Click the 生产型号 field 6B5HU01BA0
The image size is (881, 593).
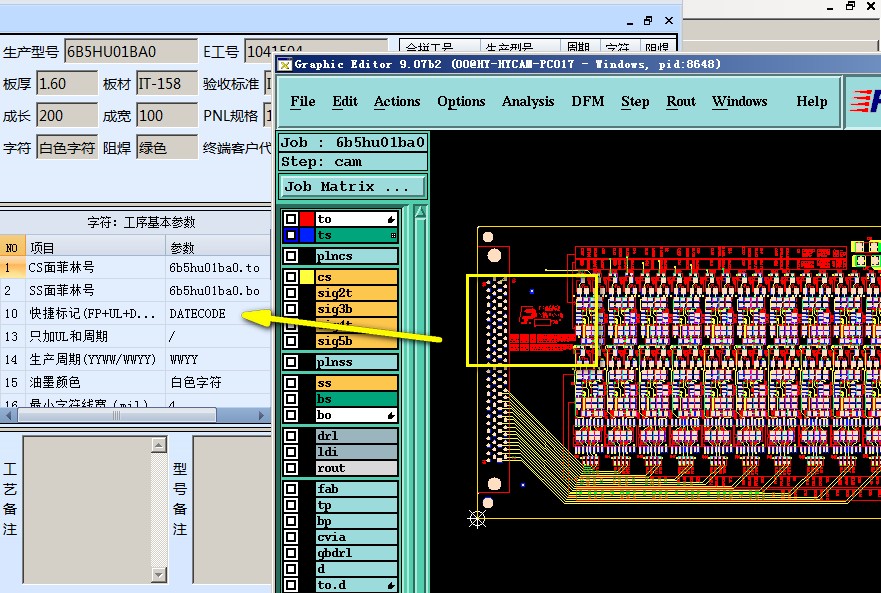click(x=130, y=52)
